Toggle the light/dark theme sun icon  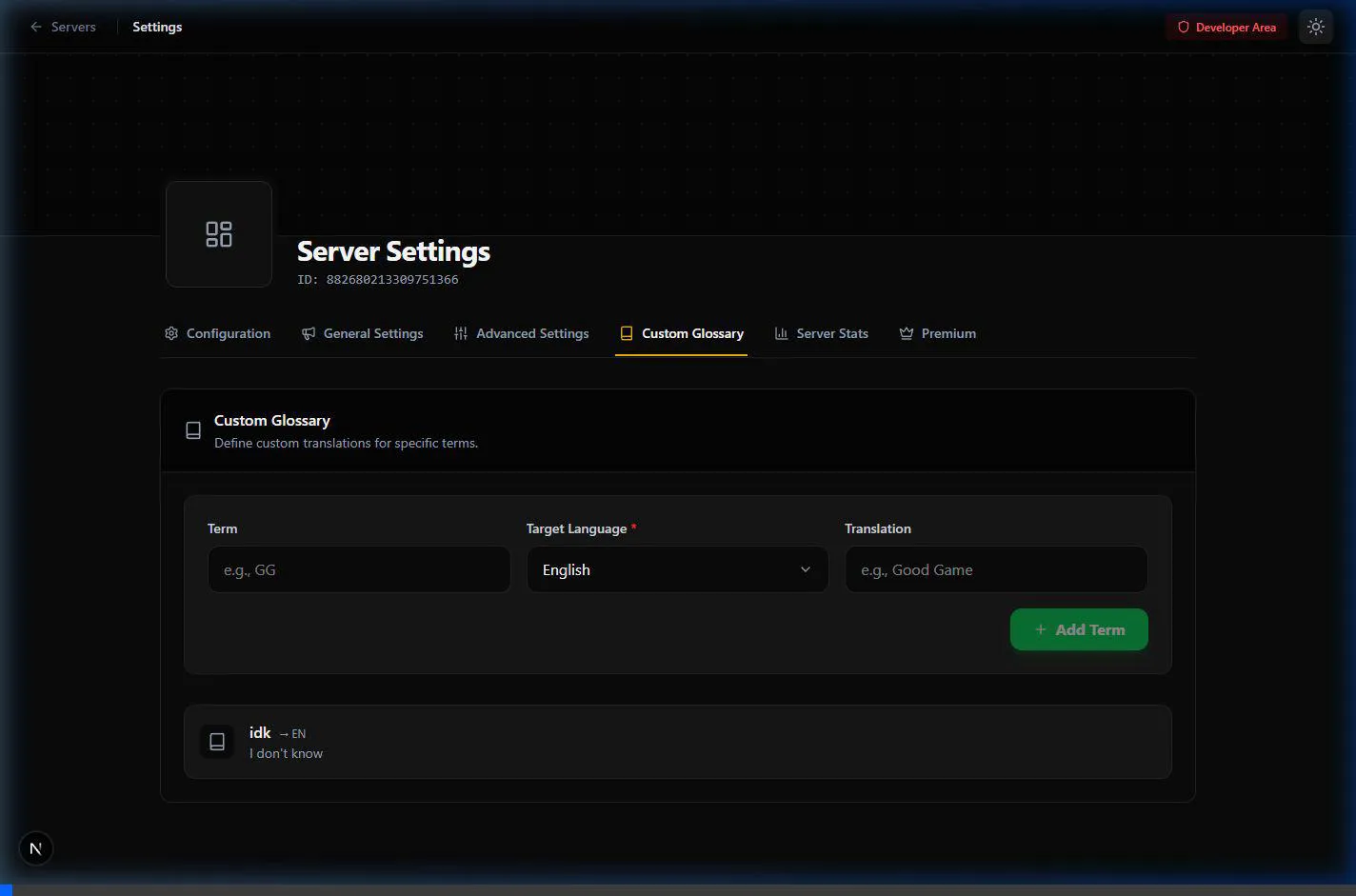click(1315, 28)
